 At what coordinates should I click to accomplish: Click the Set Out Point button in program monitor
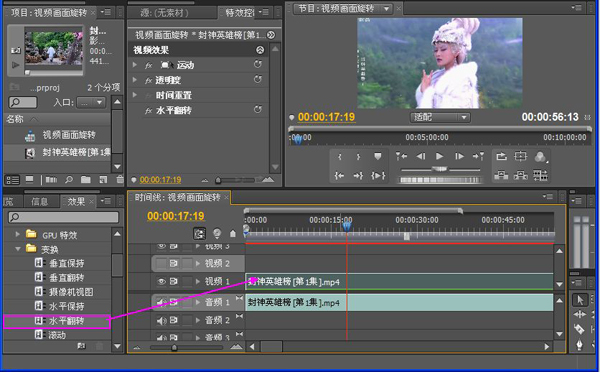point(358,157)
